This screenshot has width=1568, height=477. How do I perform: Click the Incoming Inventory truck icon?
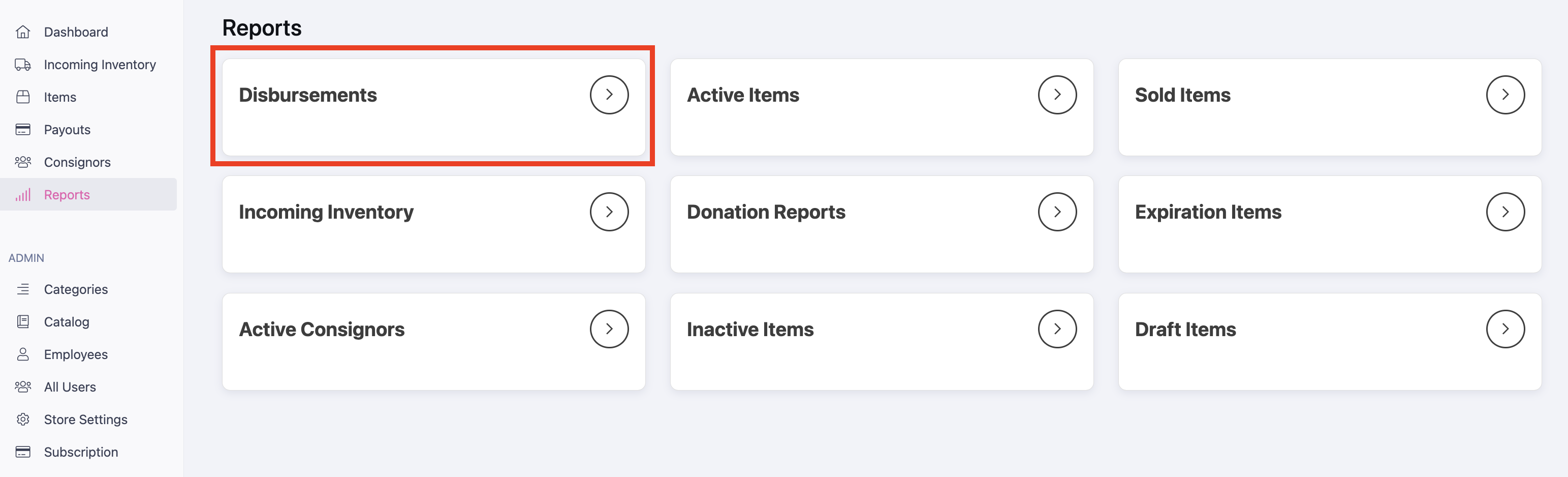(x=23, y=65)
